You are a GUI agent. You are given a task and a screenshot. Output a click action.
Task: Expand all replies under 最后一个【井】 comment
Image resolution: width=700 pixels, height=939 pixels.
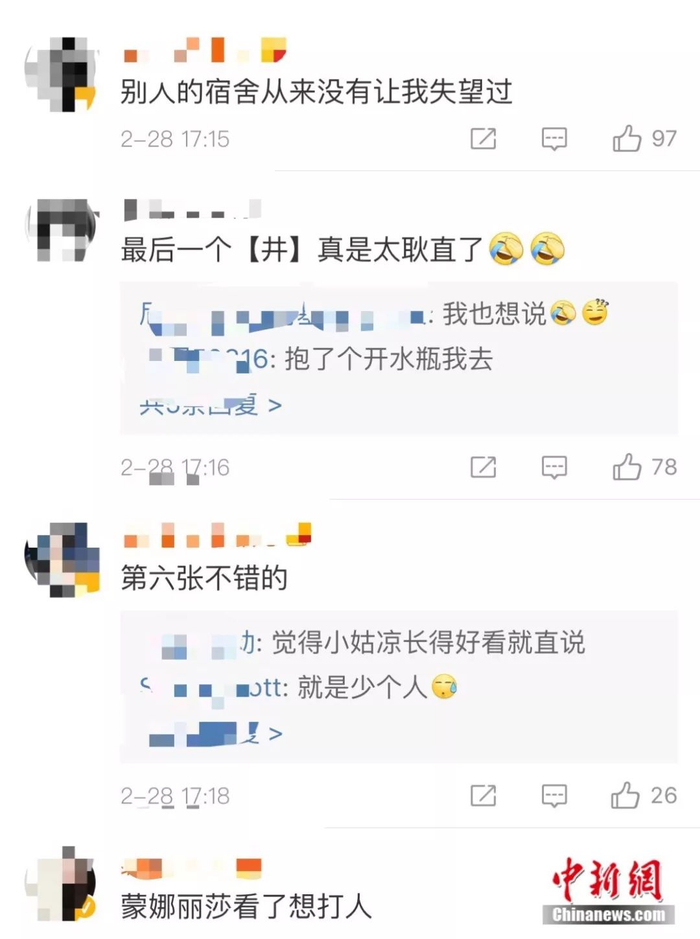coord(210,405)
